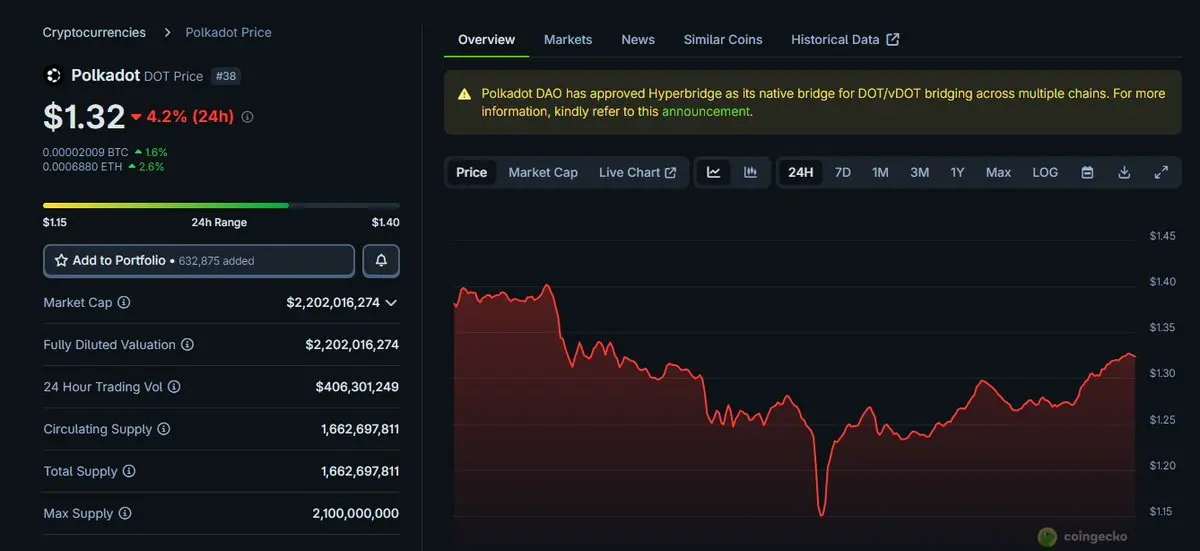Viewport: 1200px width, 551px height.
Task: Toggle the LOG scale option
Action: pyautogui.click(x=1045, y=172)
